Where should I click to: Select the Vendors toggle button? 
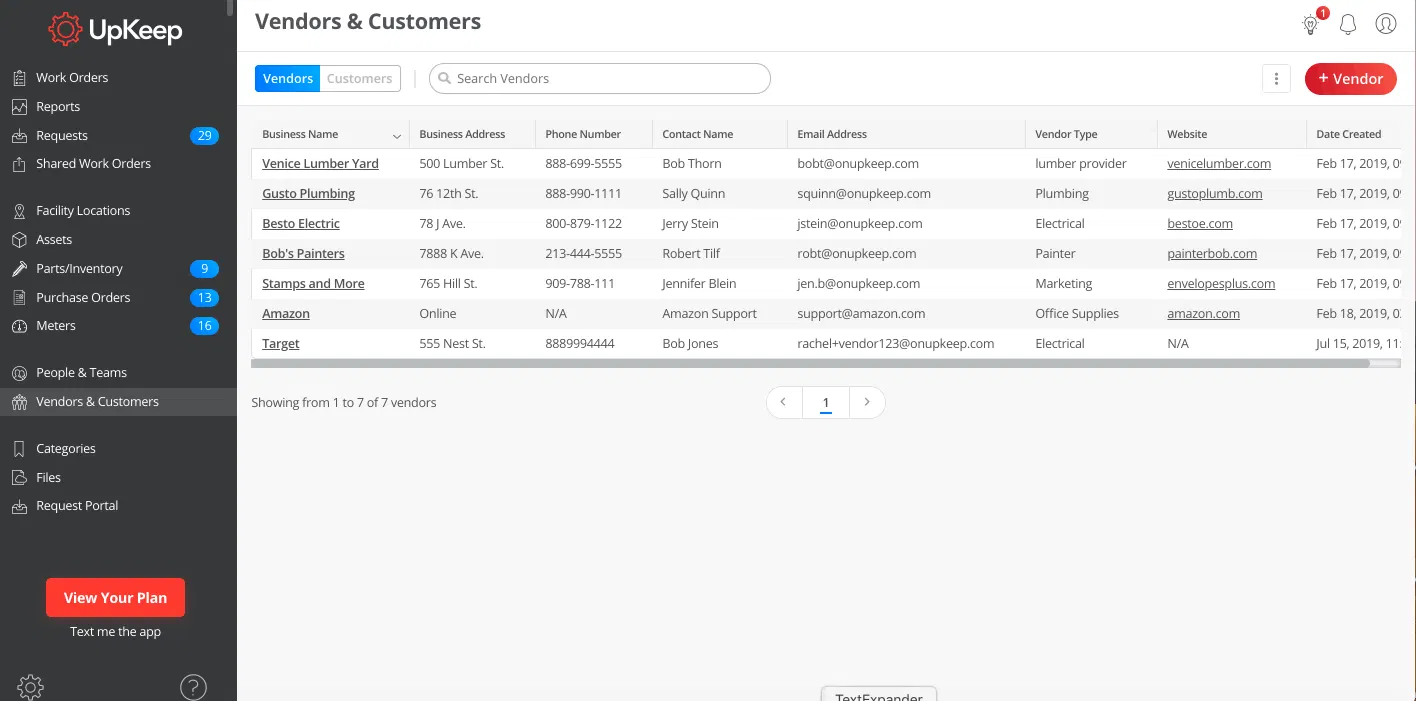[288, 79]
